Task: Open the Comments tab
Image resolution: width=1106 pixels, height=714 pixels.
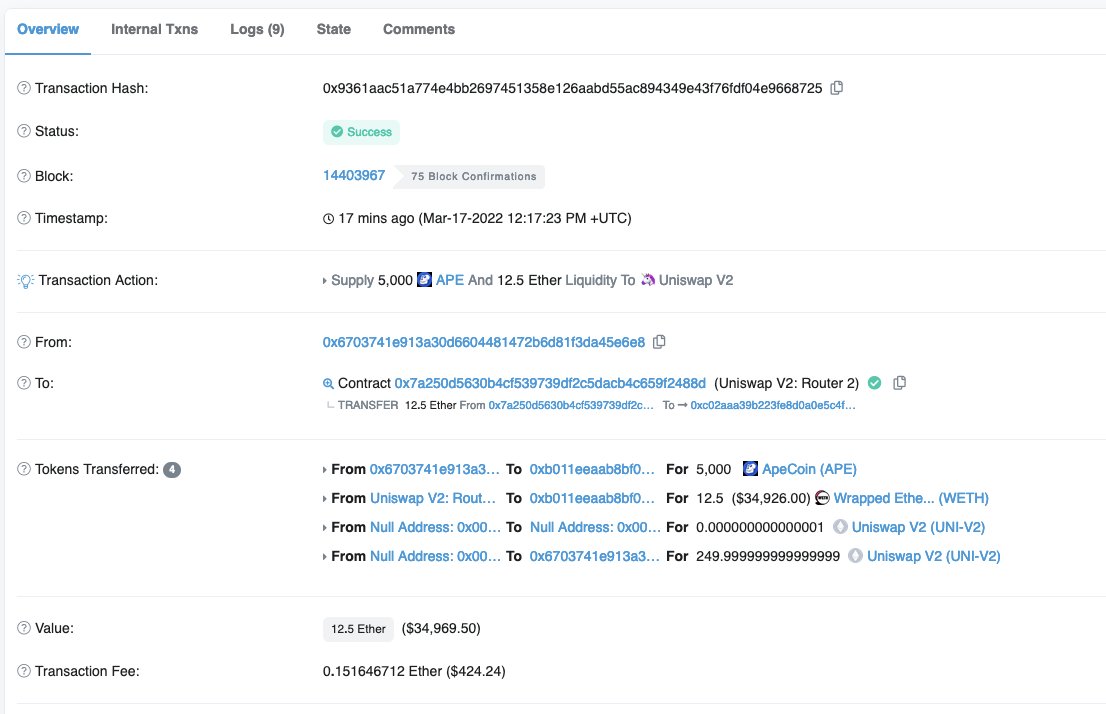Action: 419,29
